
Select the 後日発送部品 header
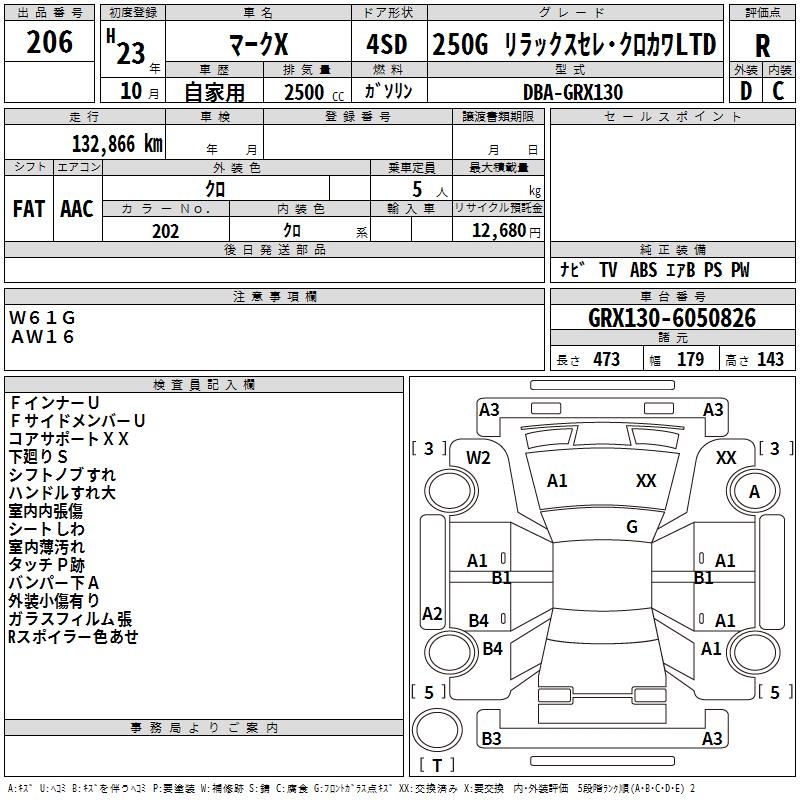click(275, 249)
